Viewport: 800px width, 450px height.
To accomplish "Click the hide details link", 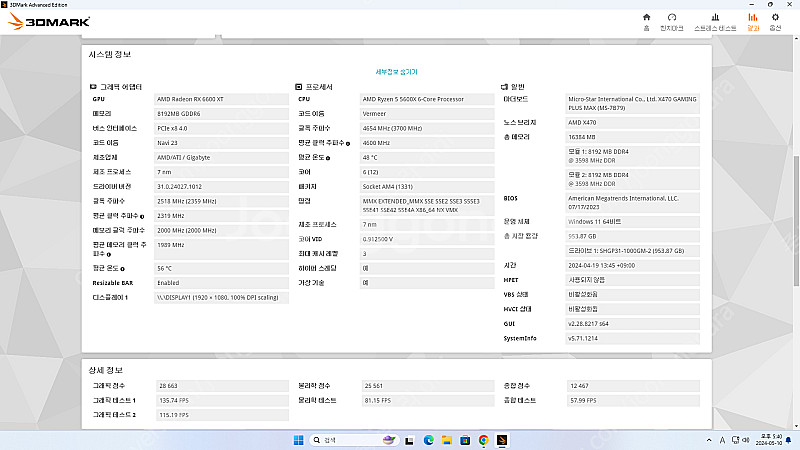I will [x=396, y=72].
